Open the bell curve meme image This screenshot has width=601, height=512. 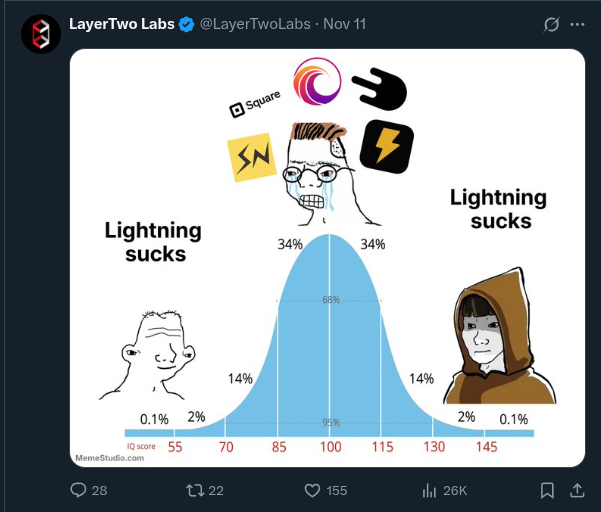point(327,300)
